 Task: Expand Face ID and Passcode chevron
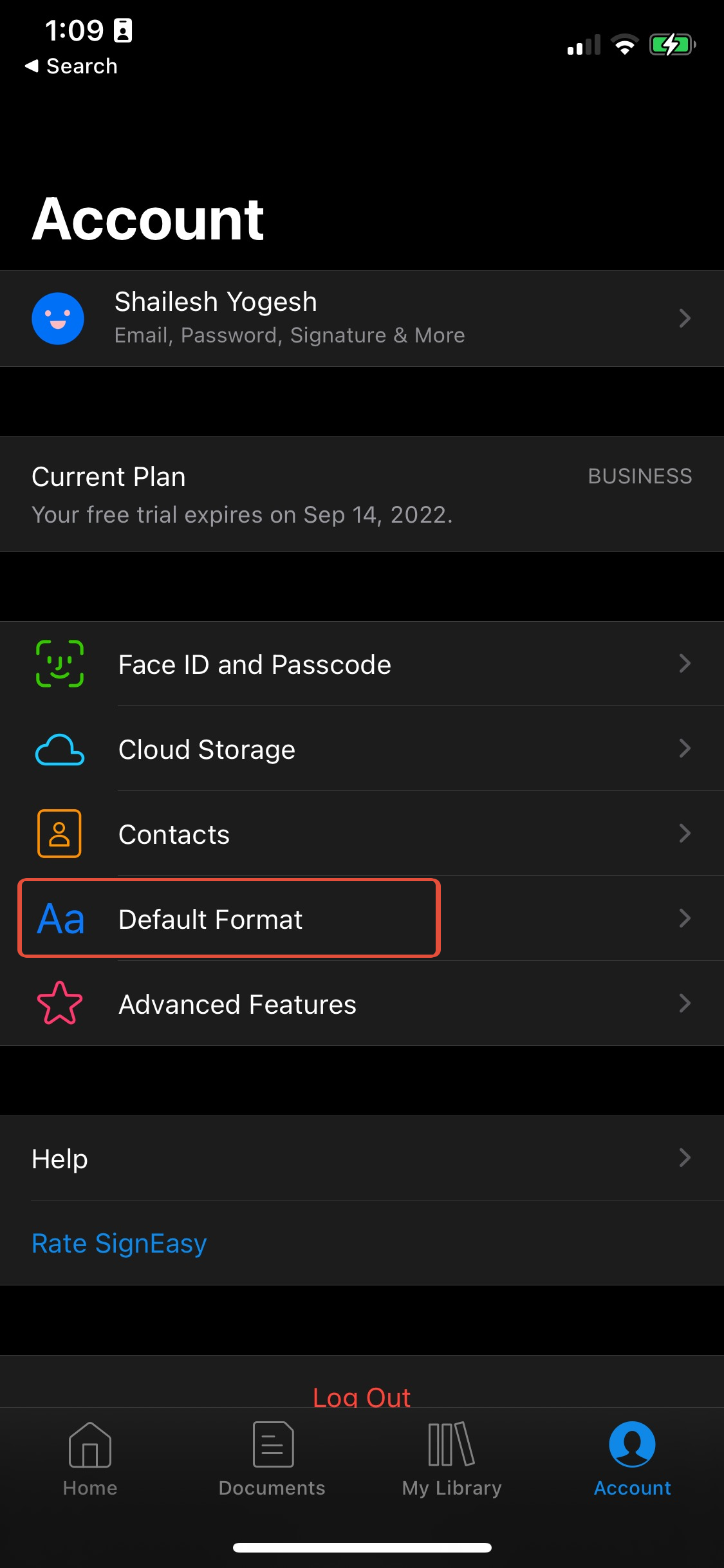click(685, 664)
